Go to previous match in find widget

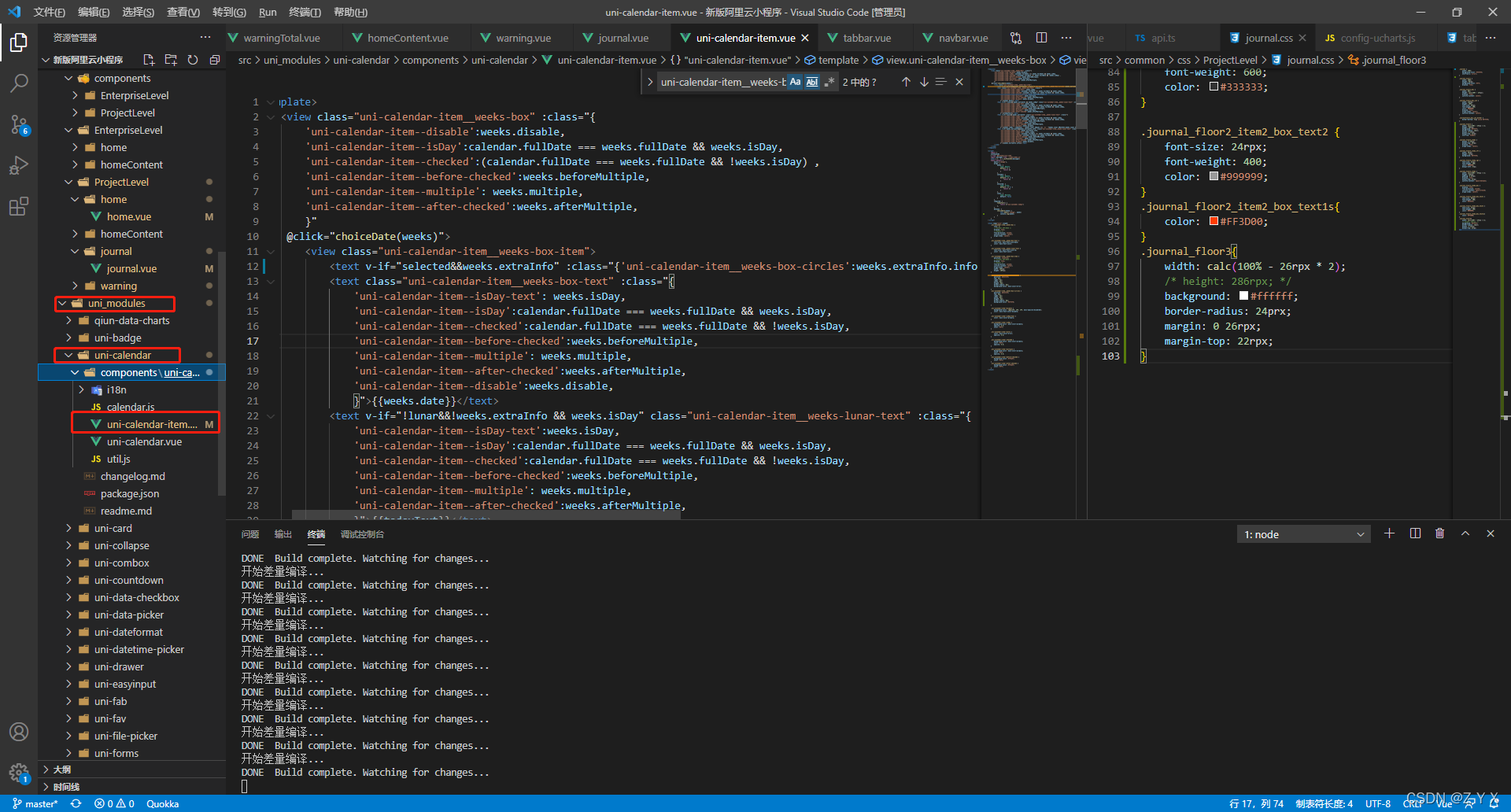pos(906,82)
